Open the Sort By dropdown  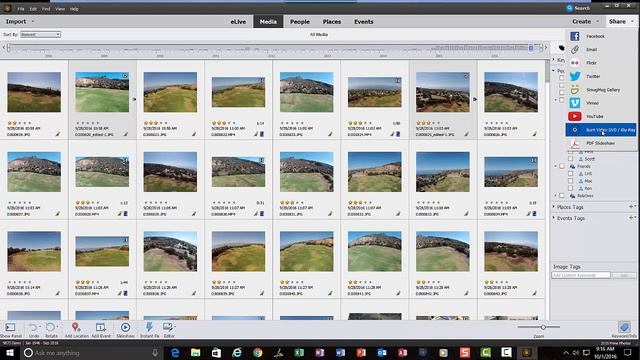tap(40, 34)
